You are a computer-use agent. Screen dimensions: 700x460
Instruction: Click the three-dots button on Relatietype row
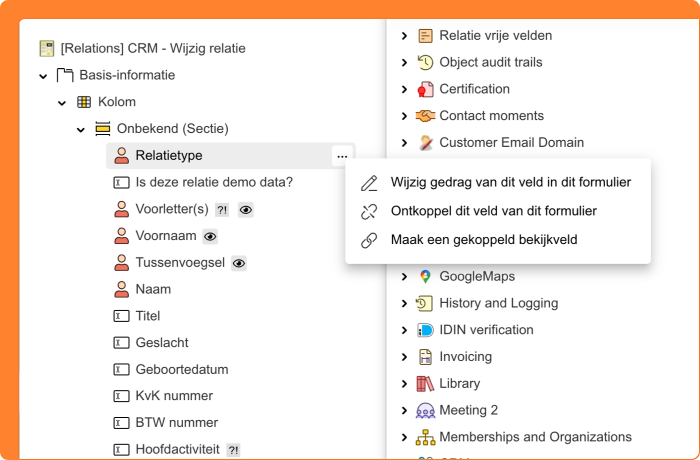[342, 156]
